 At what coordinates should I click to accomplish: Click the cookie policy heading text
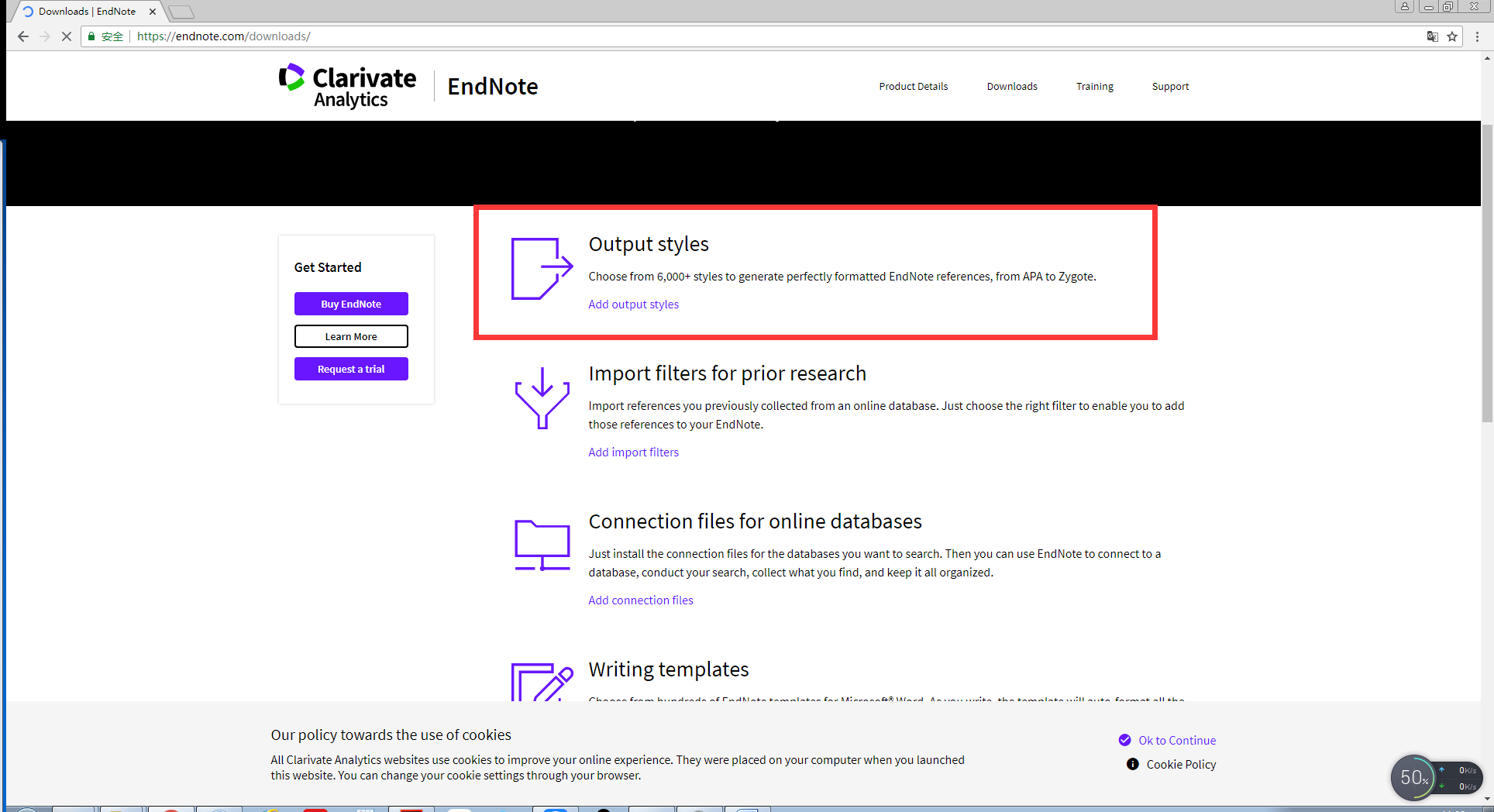(x=391, y=735)
